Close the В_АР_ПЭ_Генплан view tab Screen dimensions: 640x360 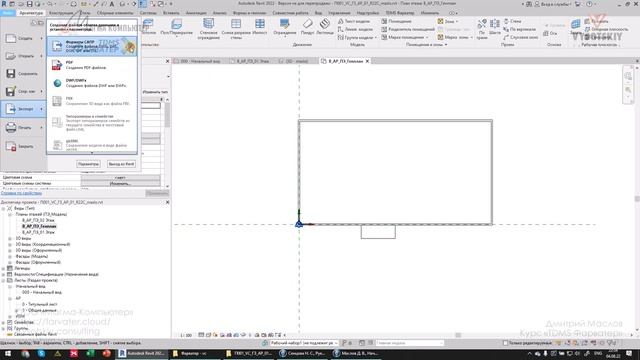click(367, 61)
